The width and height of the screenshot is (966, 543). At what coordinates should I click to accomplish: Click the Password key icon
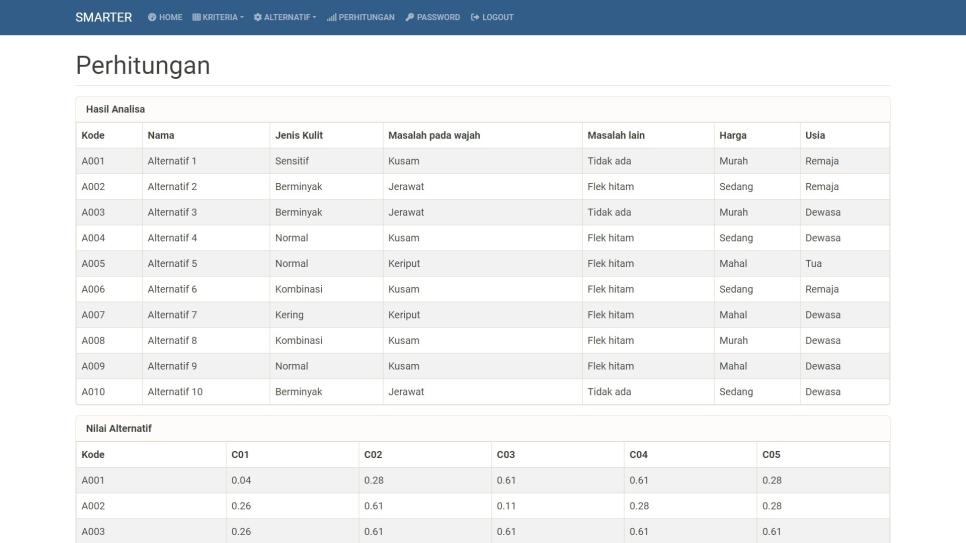point(410,18)
